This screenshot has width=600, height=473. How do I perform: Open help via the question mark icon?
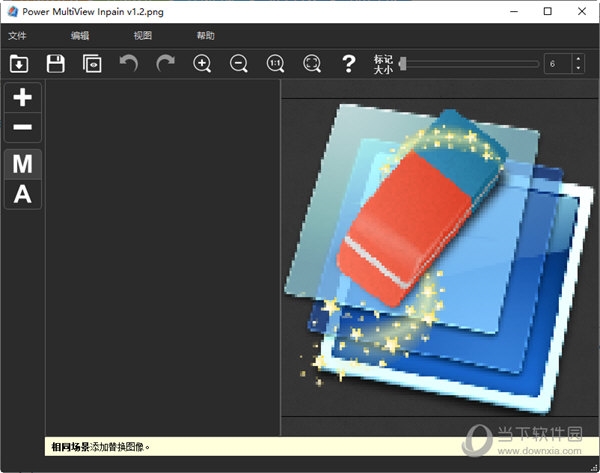[348, 64]
